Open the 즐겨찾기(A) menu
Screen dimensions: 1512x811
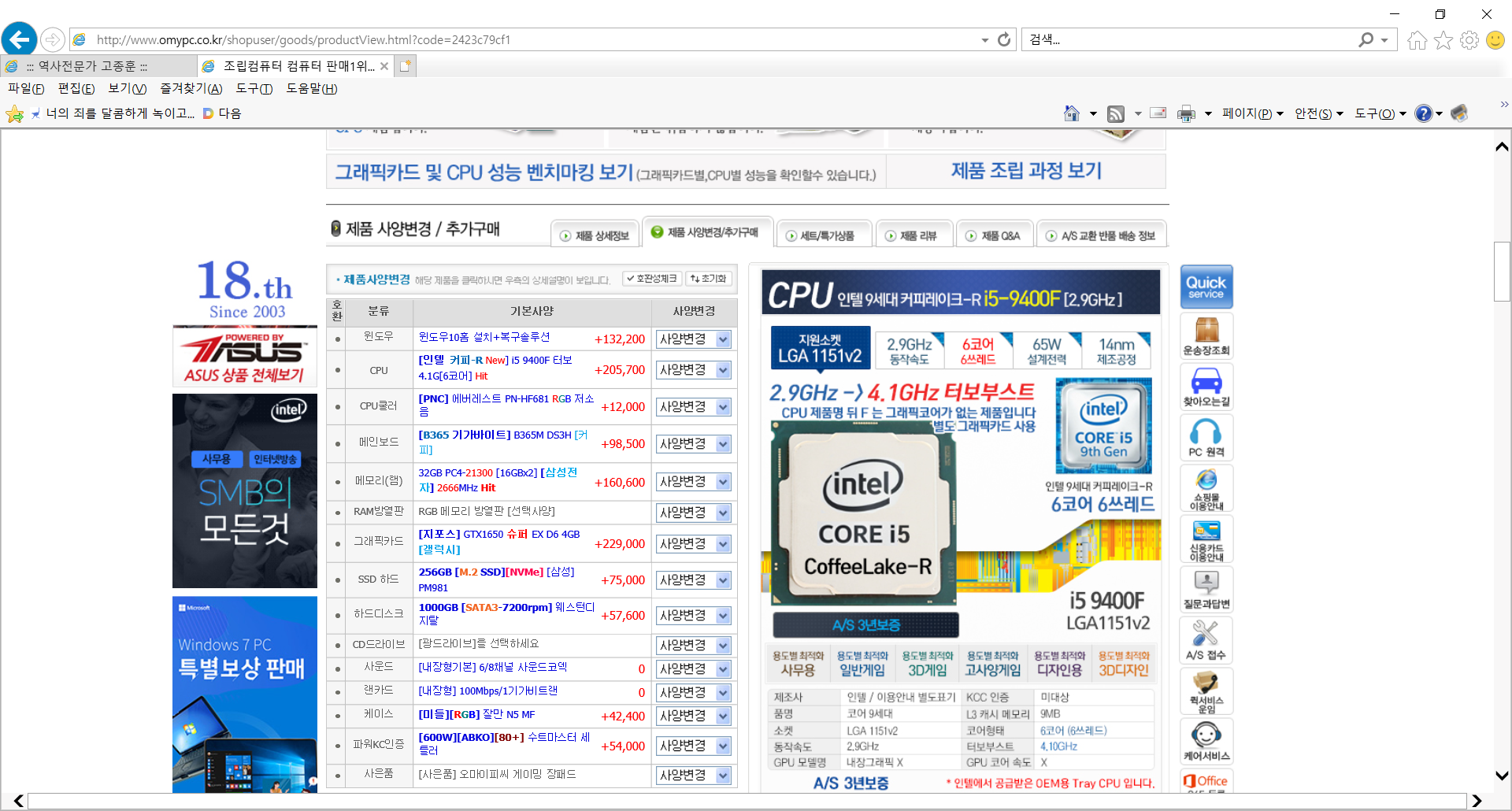[x=191, y=89]
